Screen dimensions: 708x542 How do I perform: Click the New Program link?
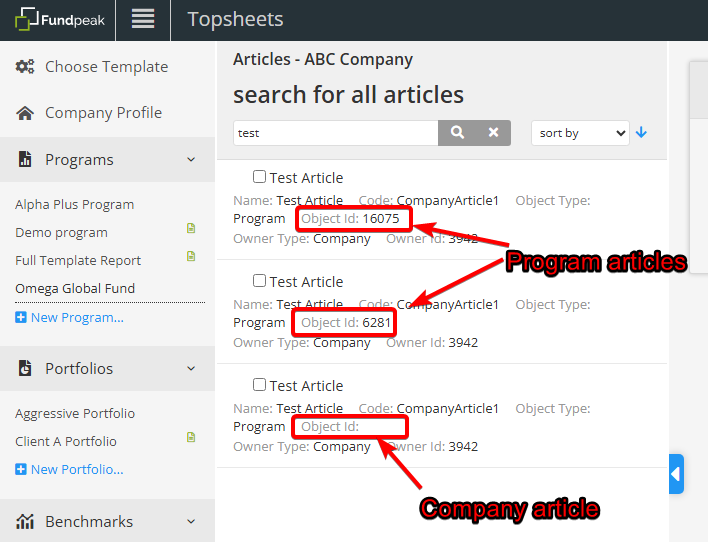(x=76, y=318)
